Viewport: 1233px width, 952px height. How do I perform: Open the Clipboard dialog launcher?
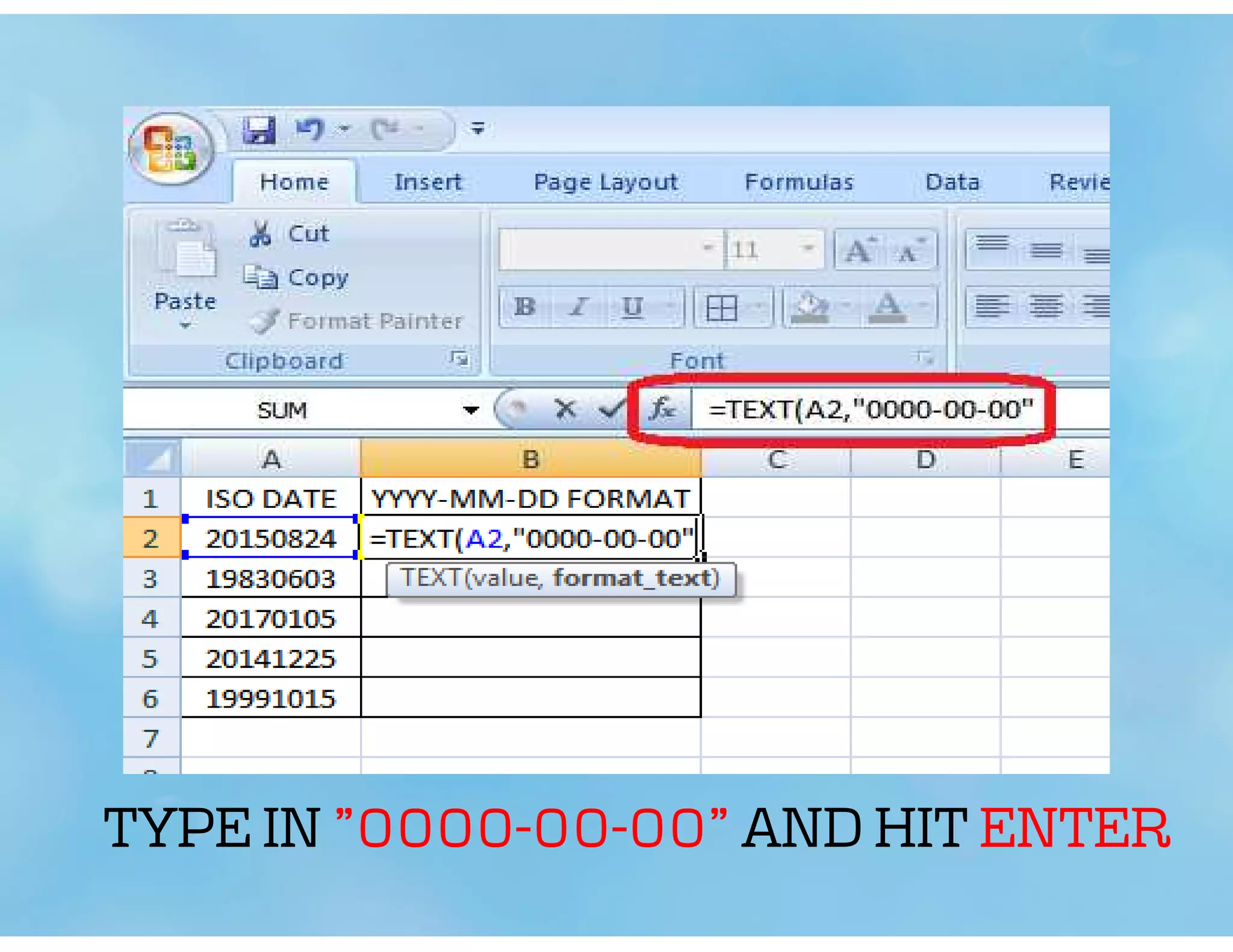(x=459, y=359)
